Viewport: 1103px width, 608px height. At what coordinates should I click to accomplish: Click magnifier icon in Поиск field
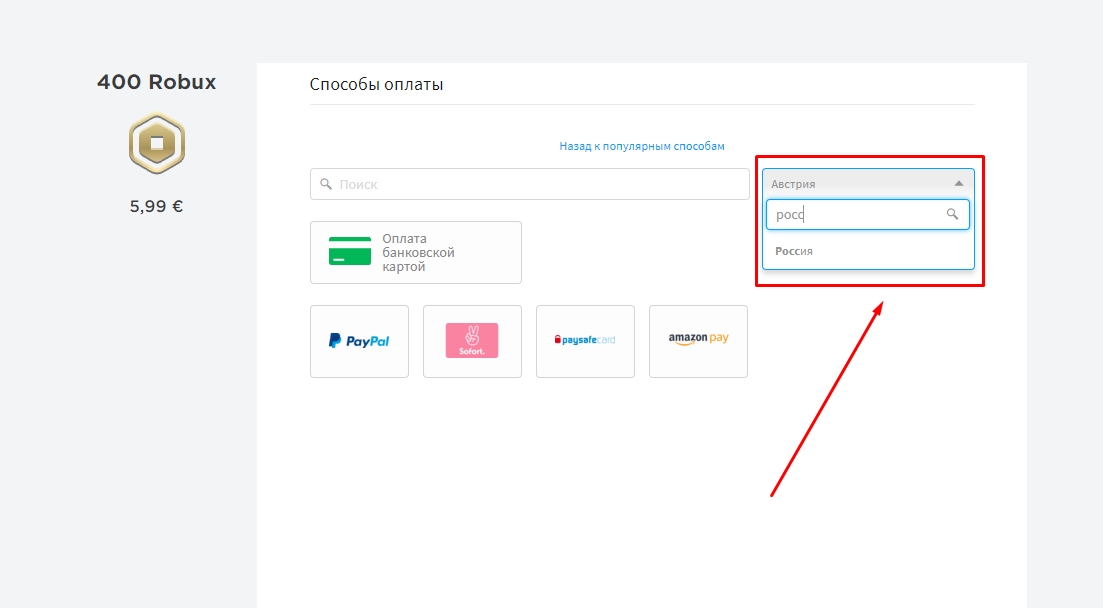326,184
